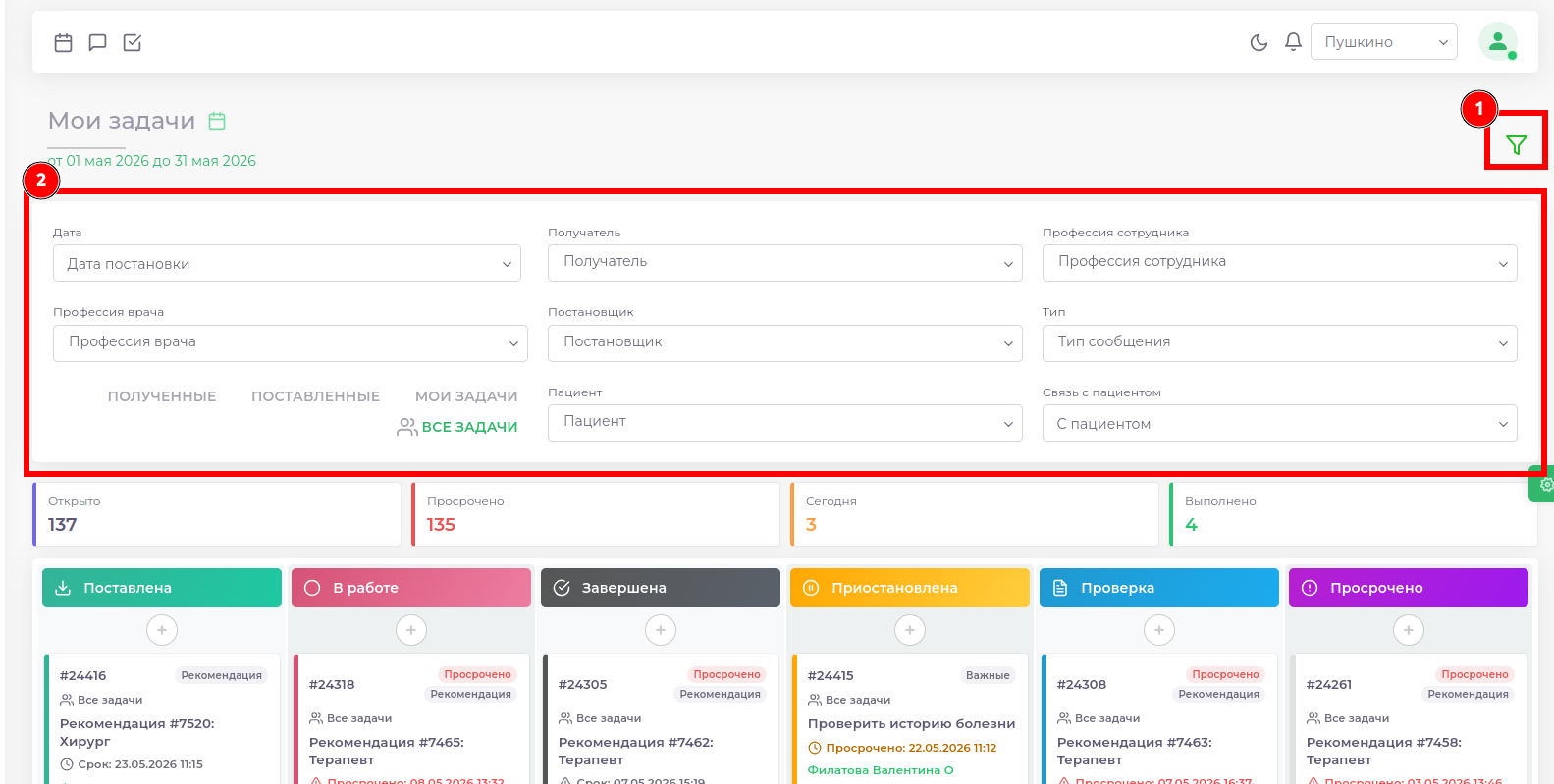Open the Получатель dropdown
Screen dimensions: 1554x784
point(785,262)
